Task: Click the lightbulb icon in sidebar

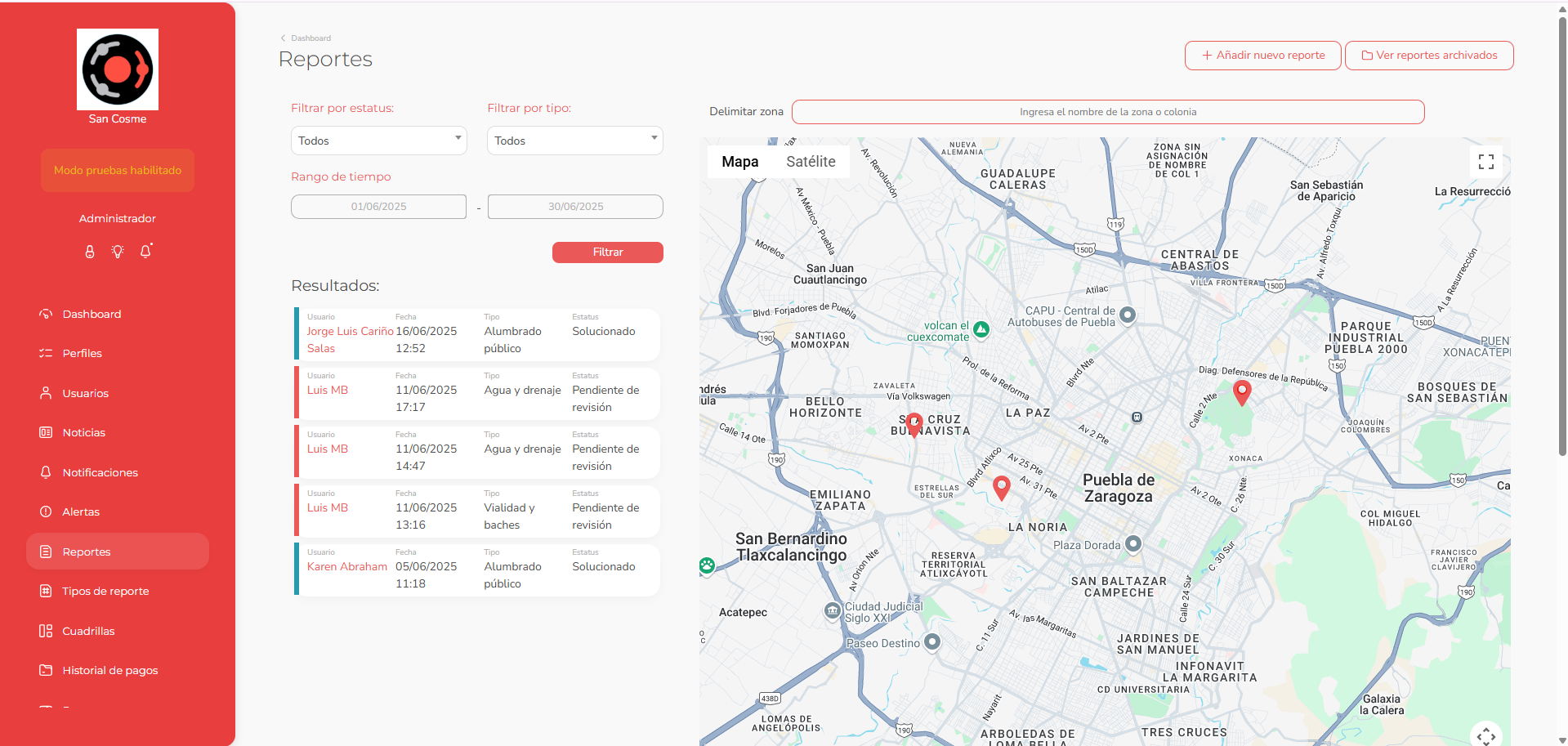Action: click(x=118, y=252)
